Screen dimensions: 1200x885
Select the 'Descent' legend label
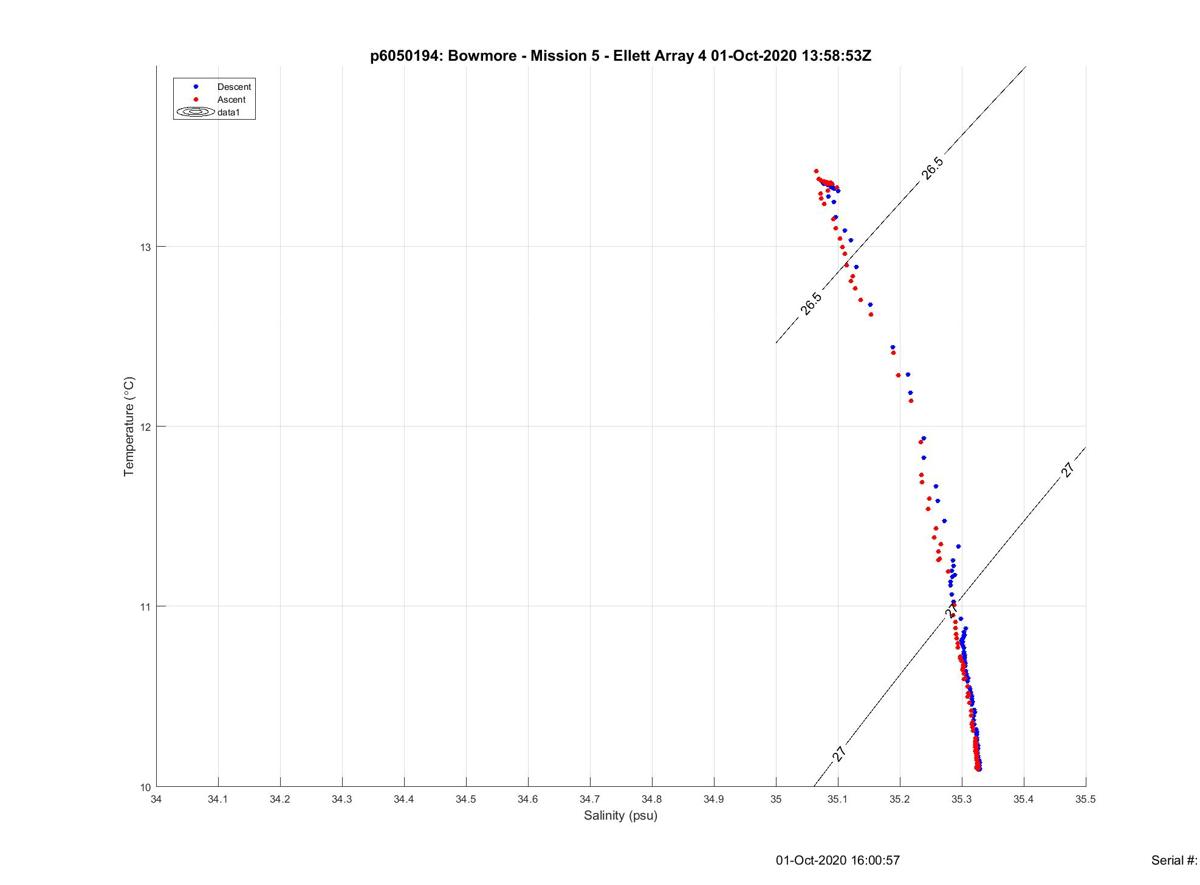[x=234, y=87]
